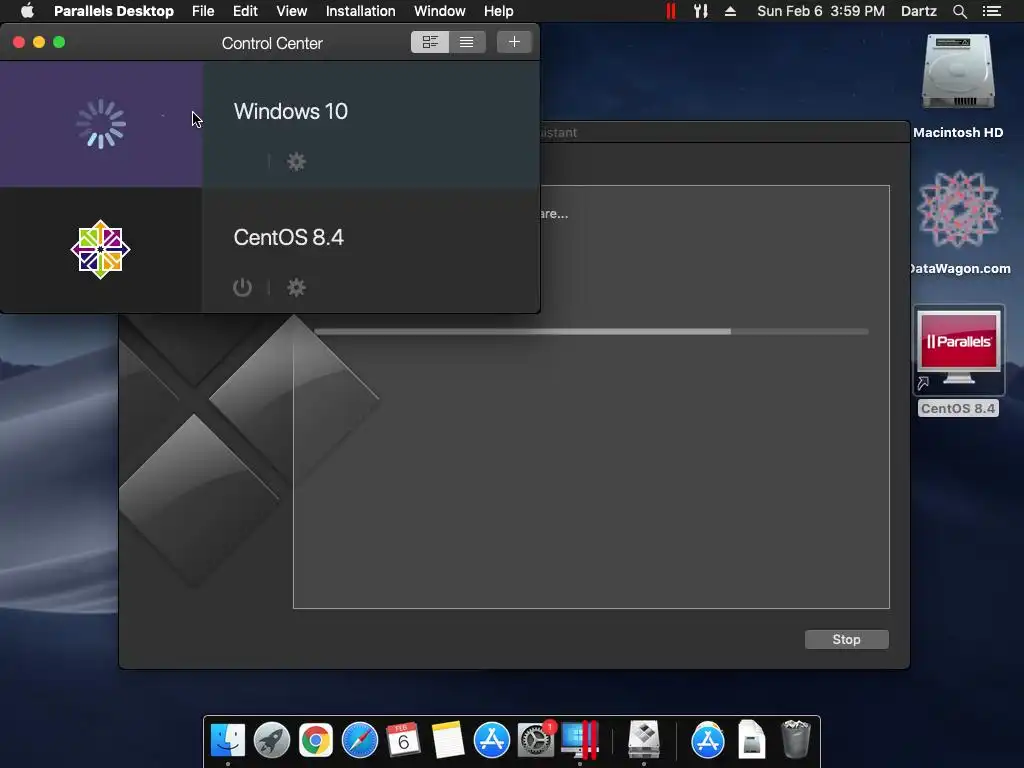Minimize the Control Center window
This screenshot has height=768, width=1024.
coord(39,42)
